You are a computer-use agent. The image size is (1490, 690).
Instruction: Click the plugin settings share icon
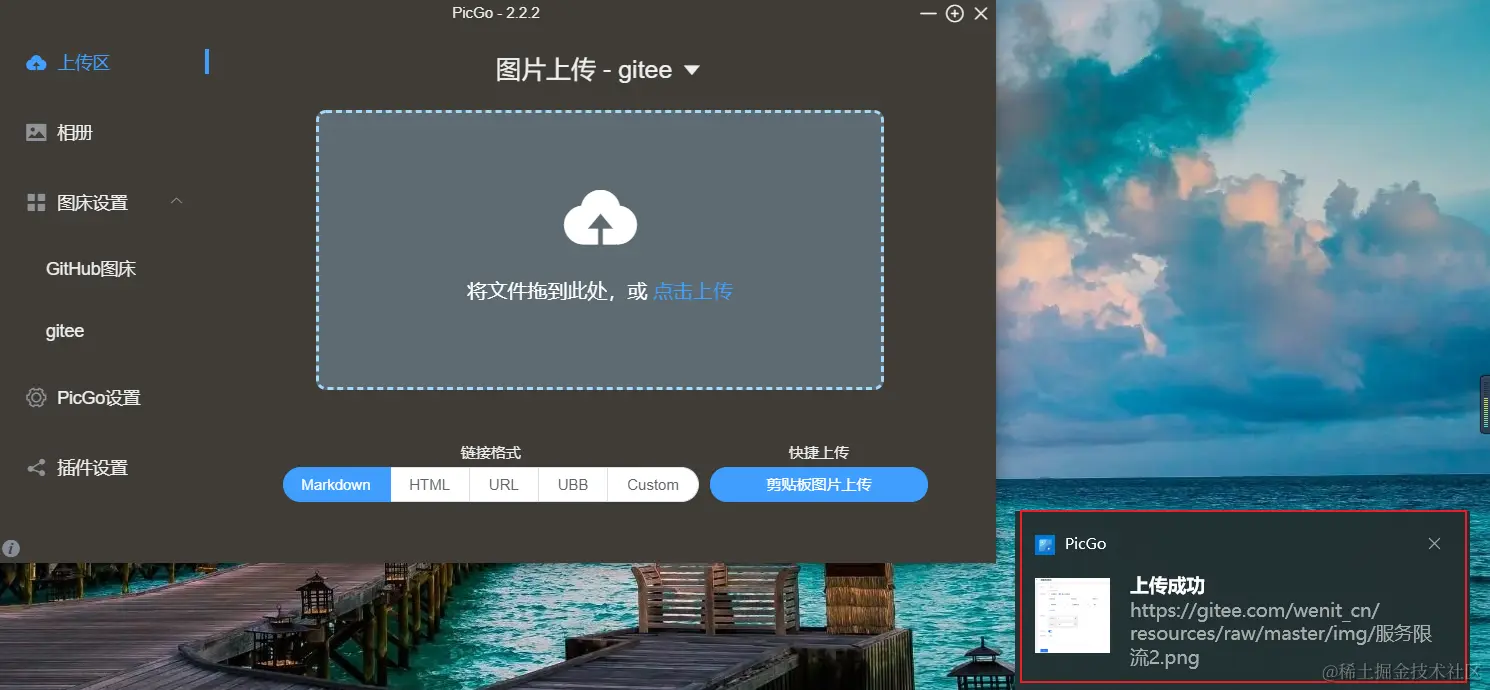(36, 468)
